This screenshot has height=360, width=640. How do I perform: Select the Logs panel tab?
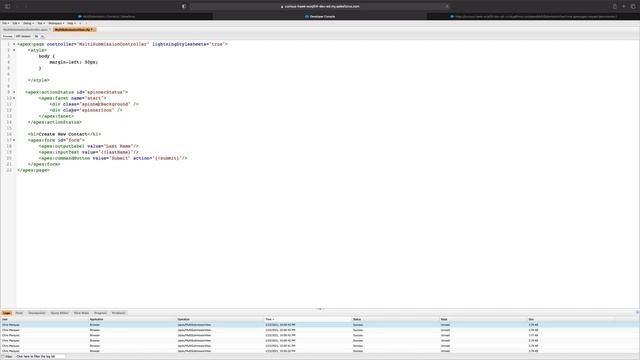[x=7, y=313]
